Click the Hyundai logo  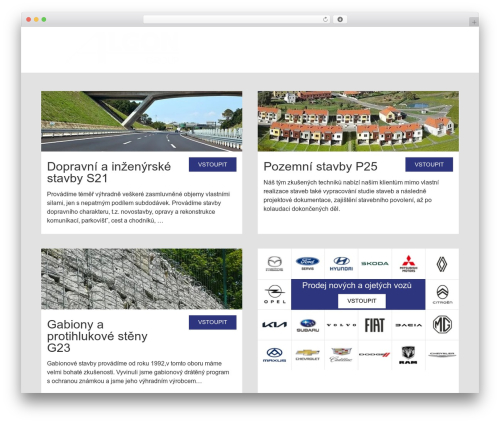point(341,263)
